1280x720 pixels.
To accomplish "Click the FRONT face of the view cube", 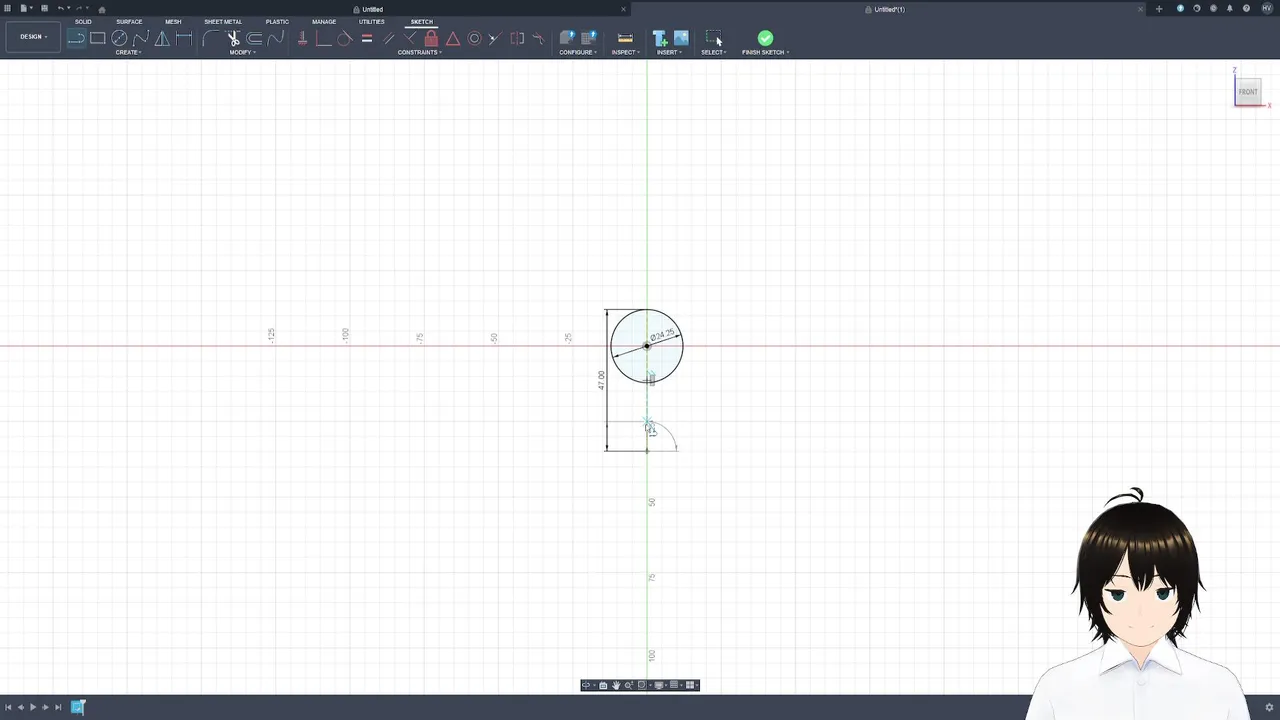I will [x=1248, y=92].
